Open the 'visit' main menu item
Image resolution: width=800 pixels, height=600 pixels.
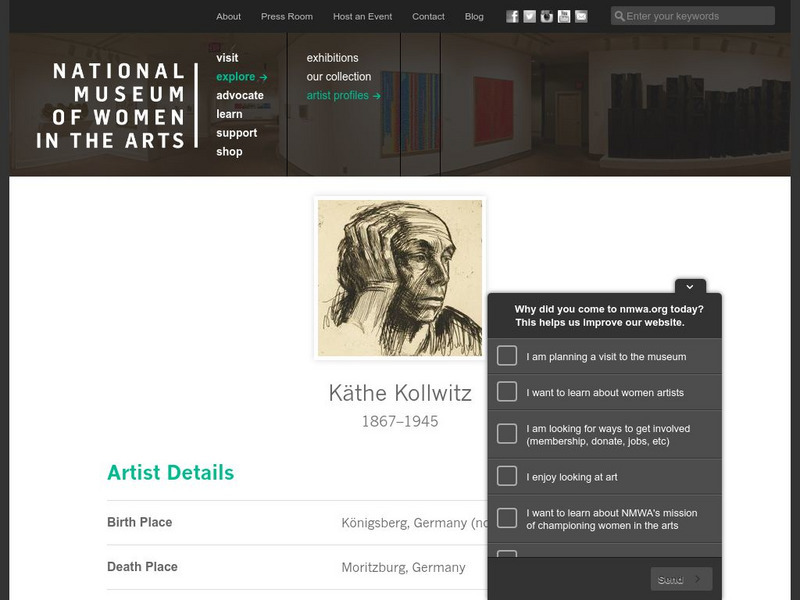click(x=227, y=58)
